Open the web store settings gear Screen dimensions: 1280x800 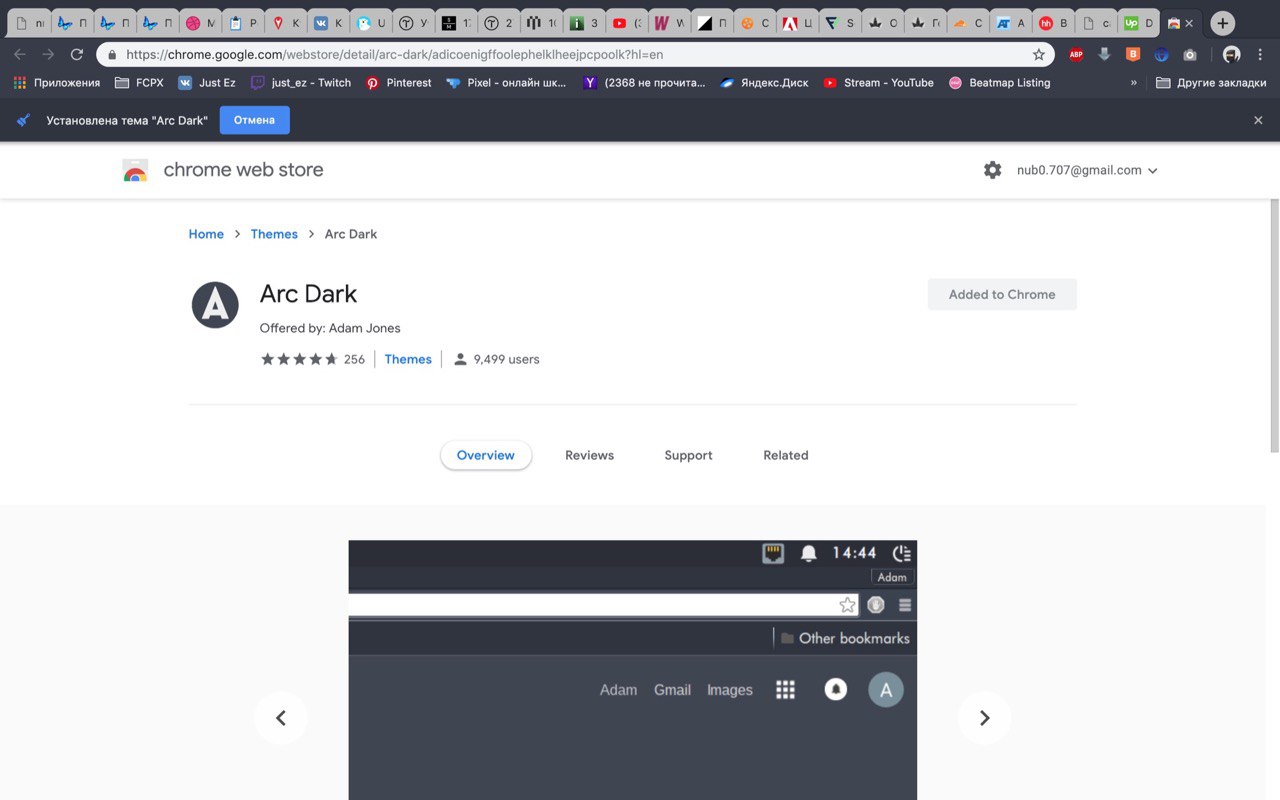click(992, 170)
